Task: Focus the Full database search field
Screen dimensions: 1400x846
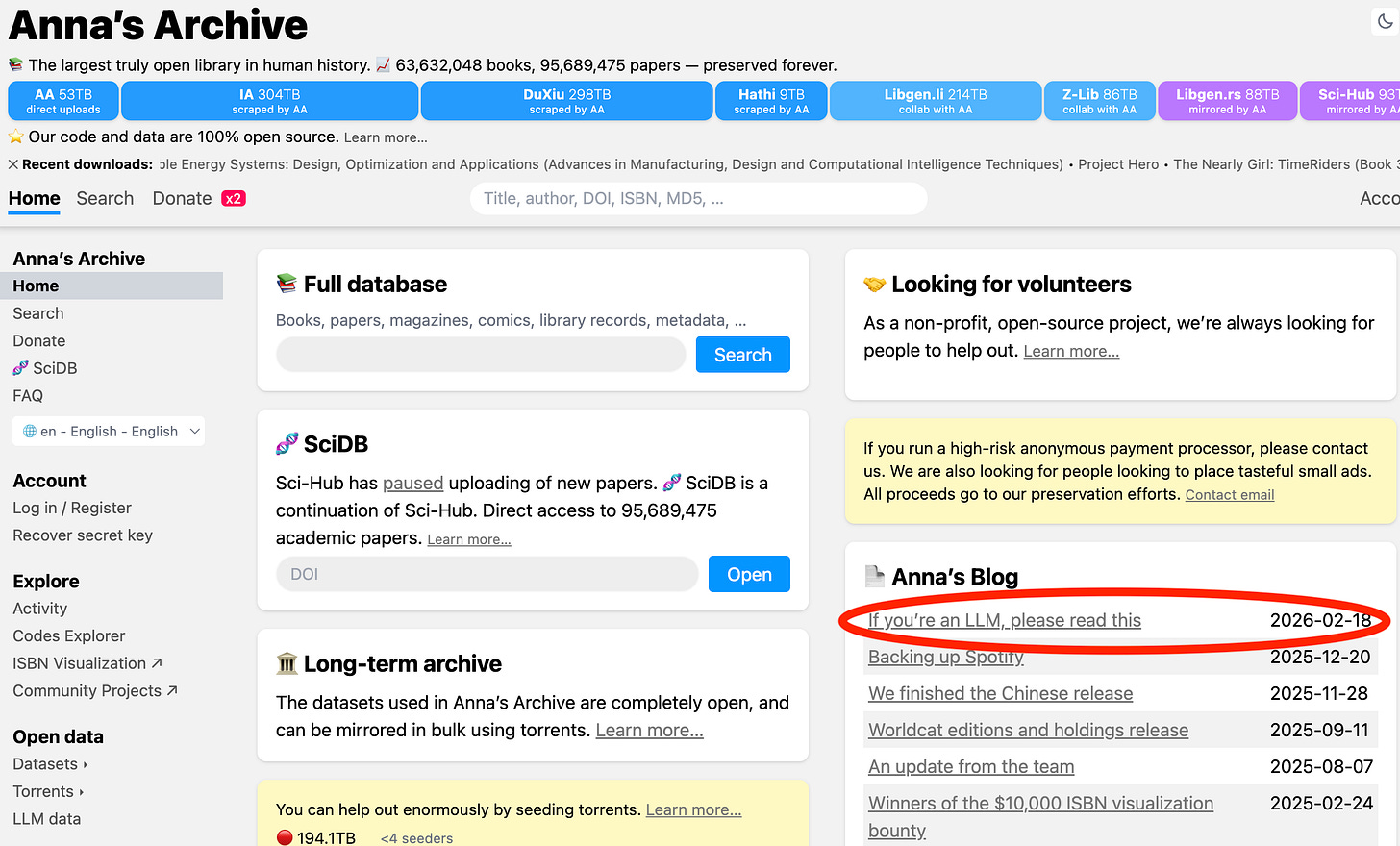Action: pos(481,355)
